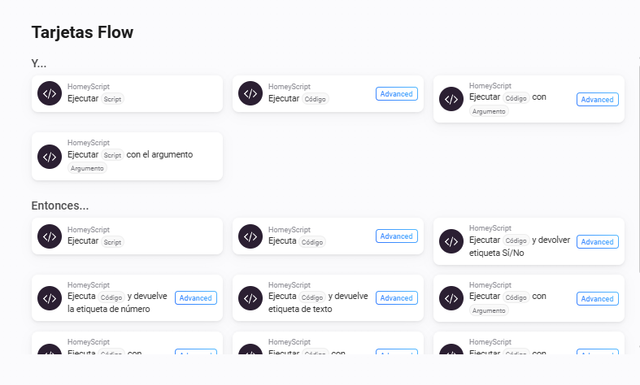Click the Script pill in 'Entonces… Ejecutar Script' card
This screenshot has height=385, width=640.
[112, 242]
